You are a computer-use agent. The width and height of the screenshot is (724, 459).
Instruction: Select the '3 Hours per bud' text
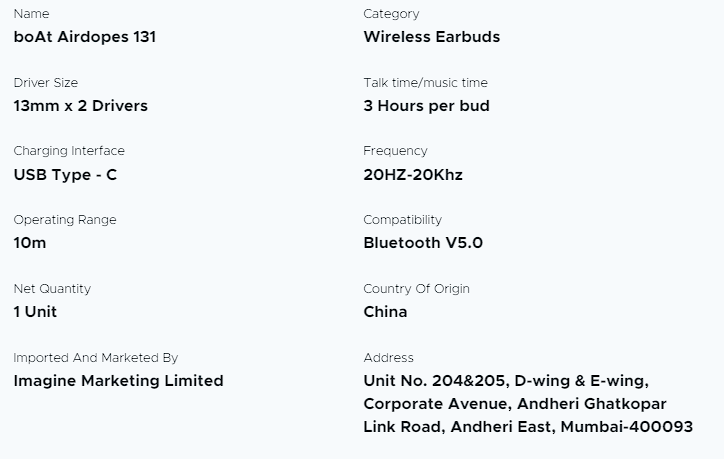(426, 106)
